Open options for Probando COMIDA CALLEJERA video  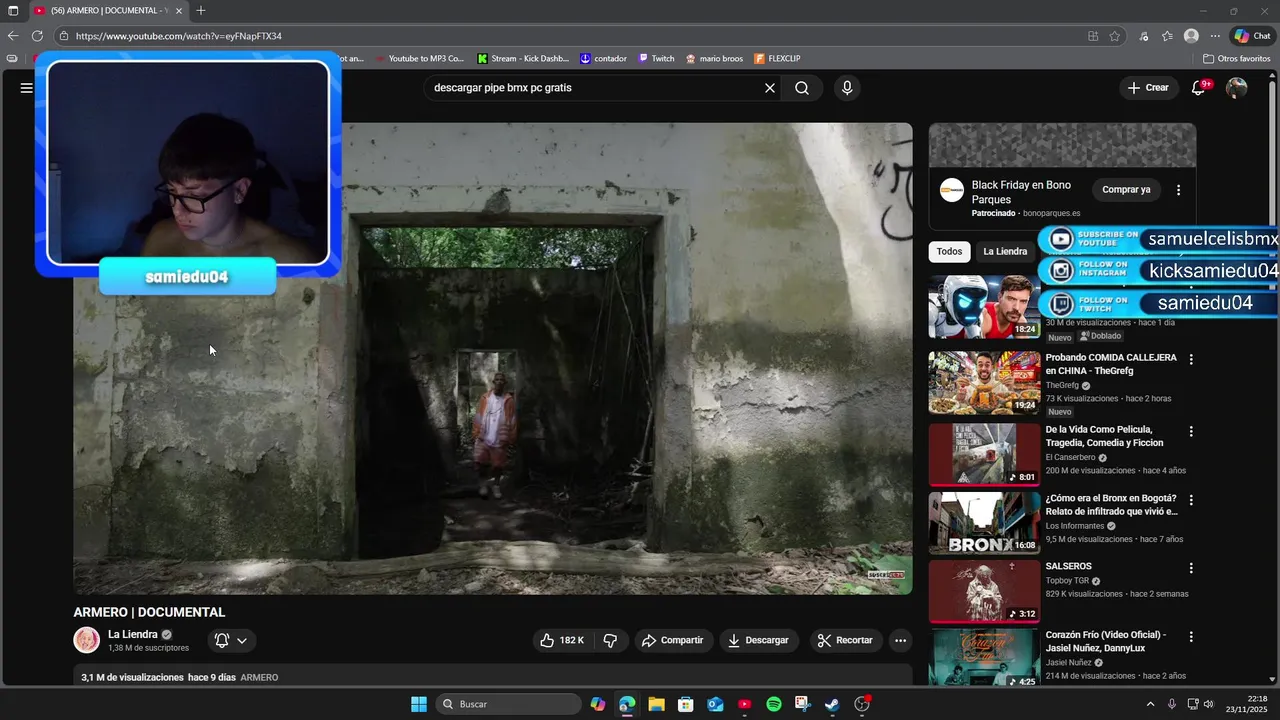pos(1191,359)
